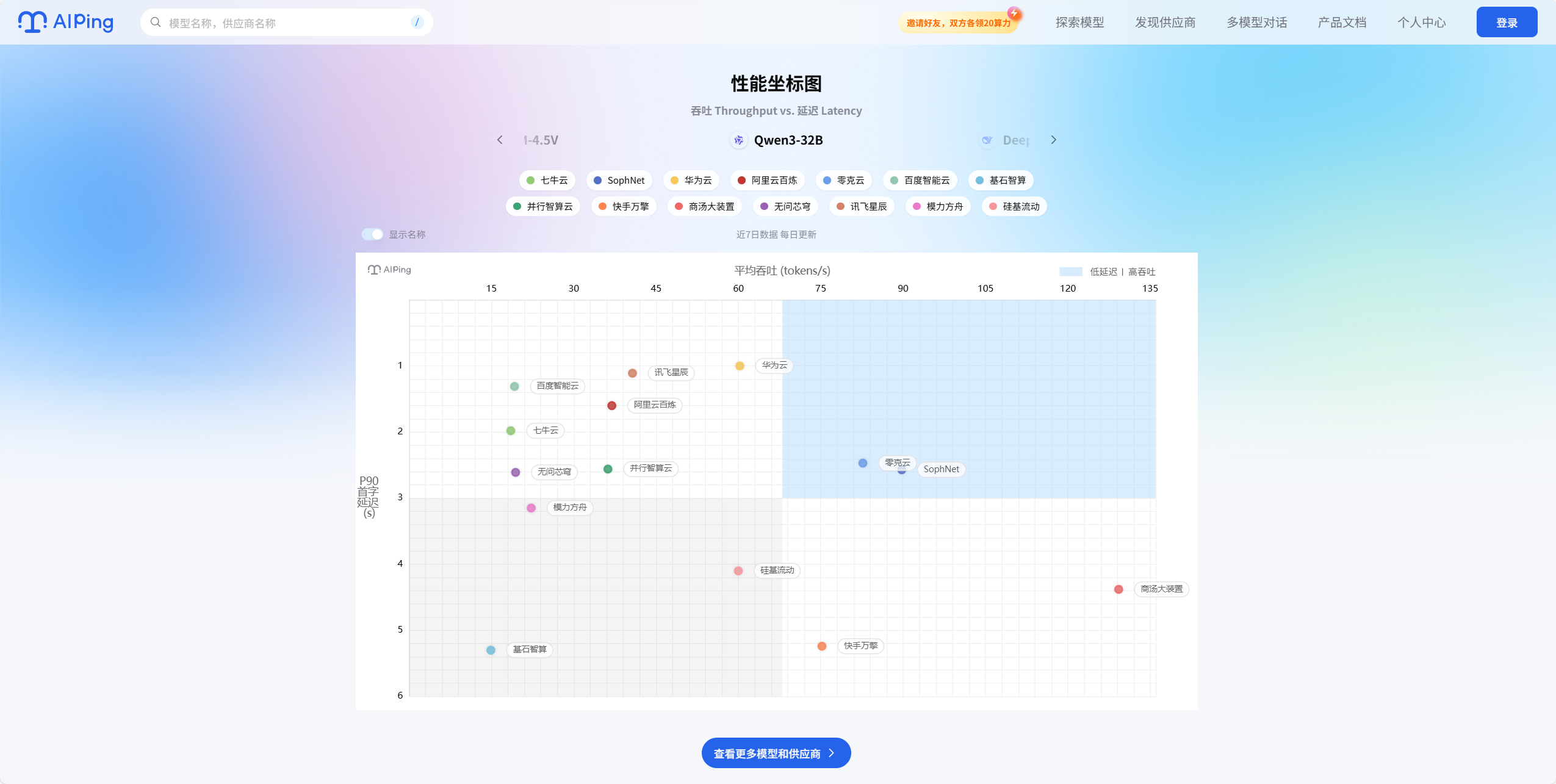Click the slash shortcut icon in search
The width and height of the screenshot is (1556, 784).
[x=417, y=23]
